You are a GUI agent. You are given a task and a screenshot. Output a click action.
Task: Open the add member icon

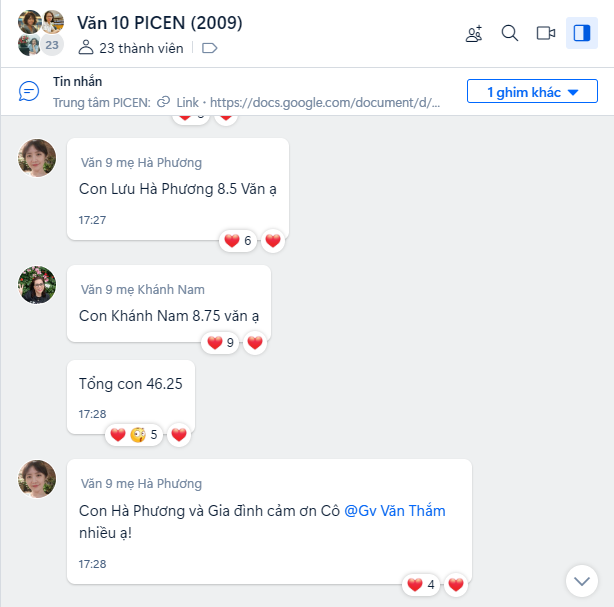click(474, 33)
